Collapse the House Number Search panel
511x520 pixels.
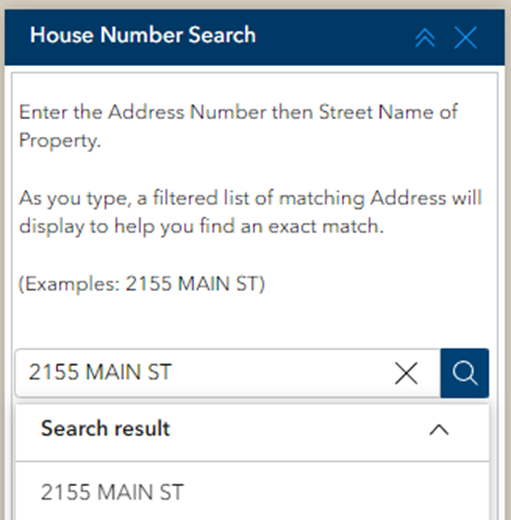coord(425,38)
